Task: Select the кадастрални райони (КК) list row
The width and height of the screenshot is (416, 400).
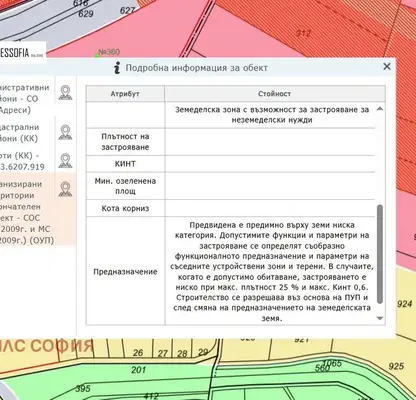Action: pos(27,133)
